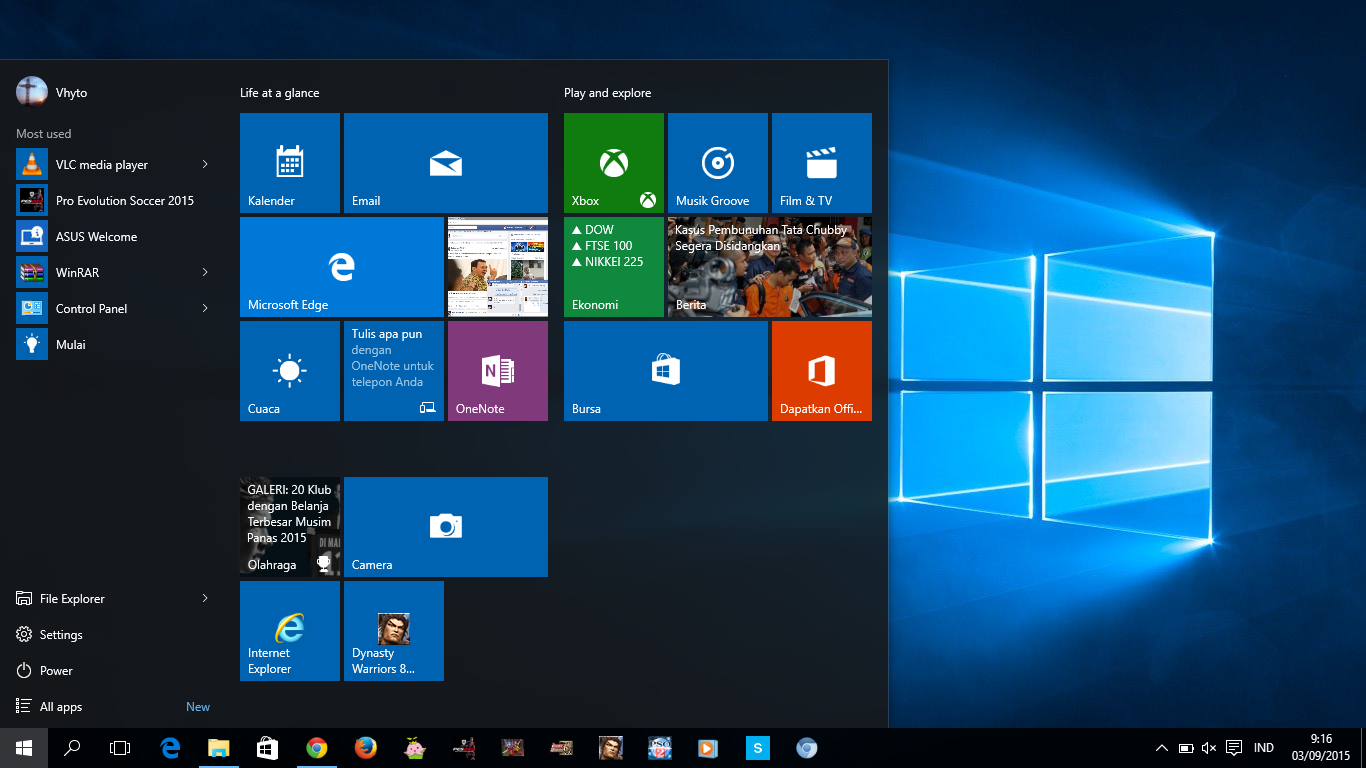1366x768 pixels.
Task: Expand Control Panel jump list arrow
Action: pyautogui.click(x=205, y=308)
